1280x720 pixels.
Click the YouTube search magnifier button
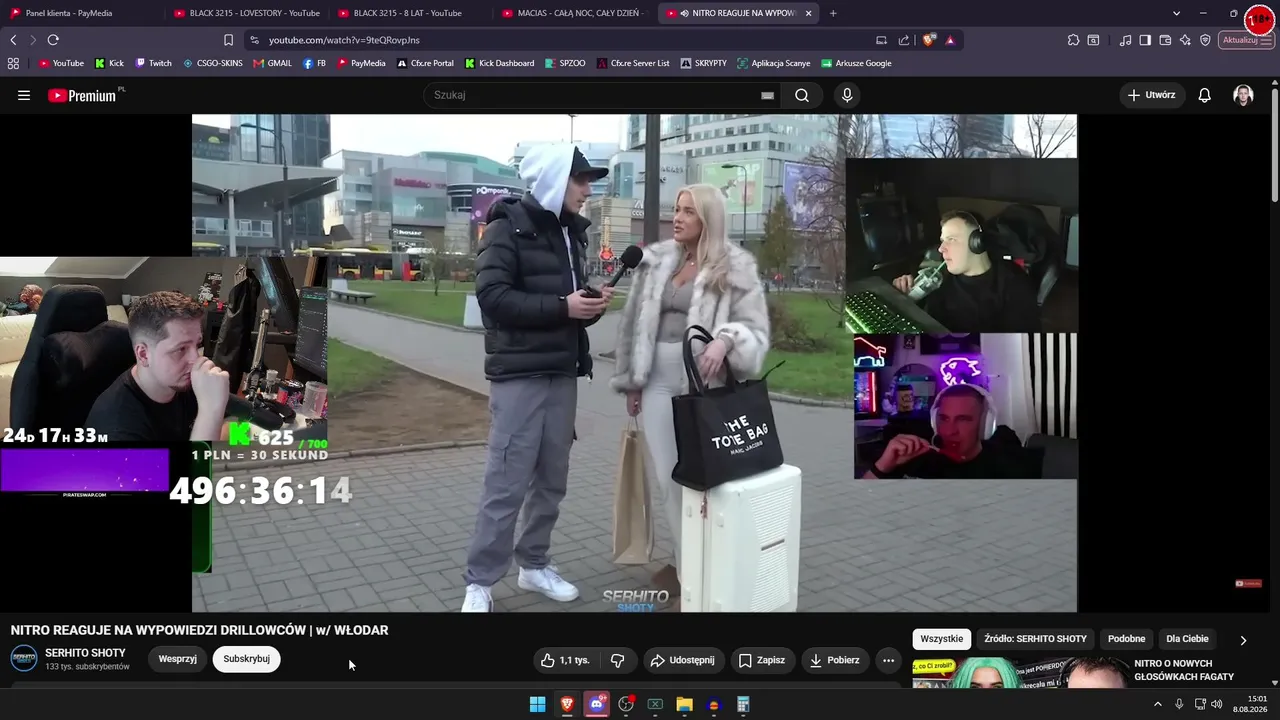[x=802, y=95]
